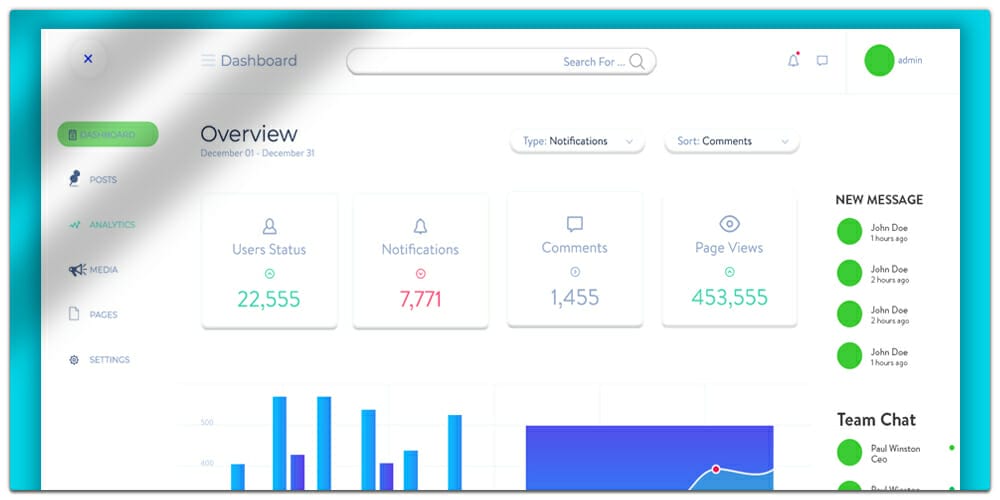The width and height of the screenshot is (1000, 500).
Task: Click the Overview heading
Action: click(249, 134)
